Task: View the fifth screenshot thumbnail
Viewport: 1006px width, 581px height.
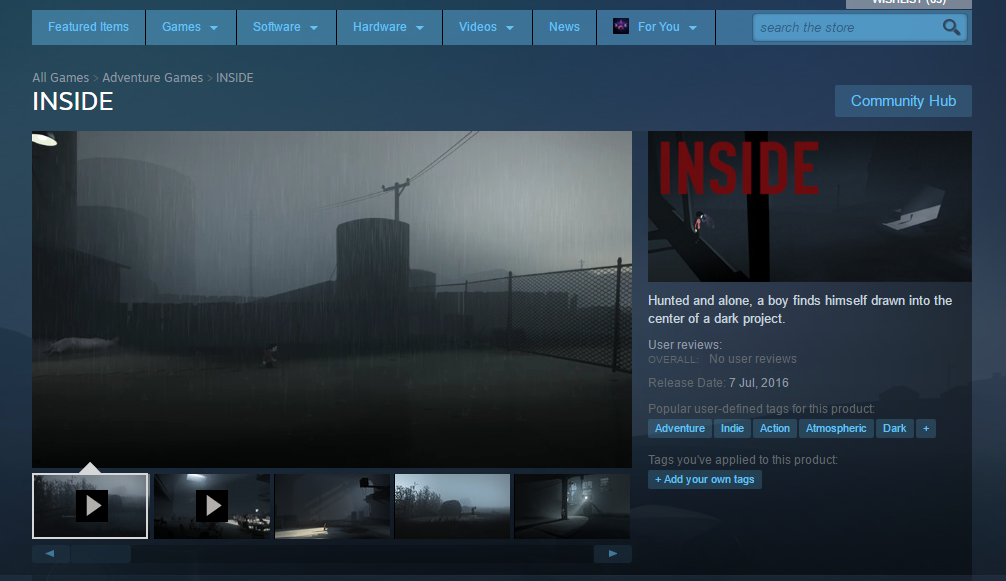Action: pos(572,506)
